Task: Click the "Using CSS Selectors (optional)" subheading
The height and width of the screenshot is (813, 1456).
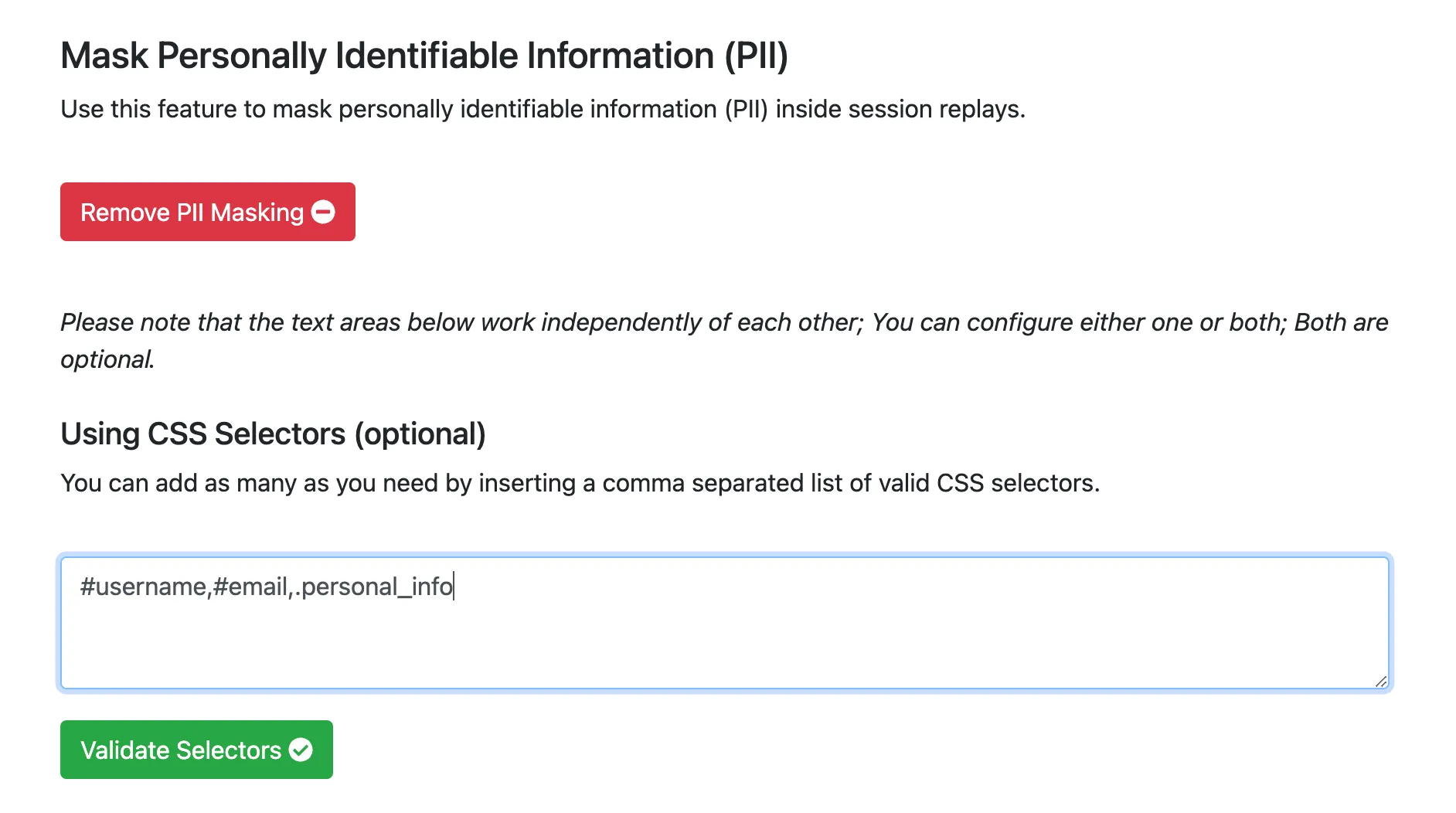Action: 273,434
